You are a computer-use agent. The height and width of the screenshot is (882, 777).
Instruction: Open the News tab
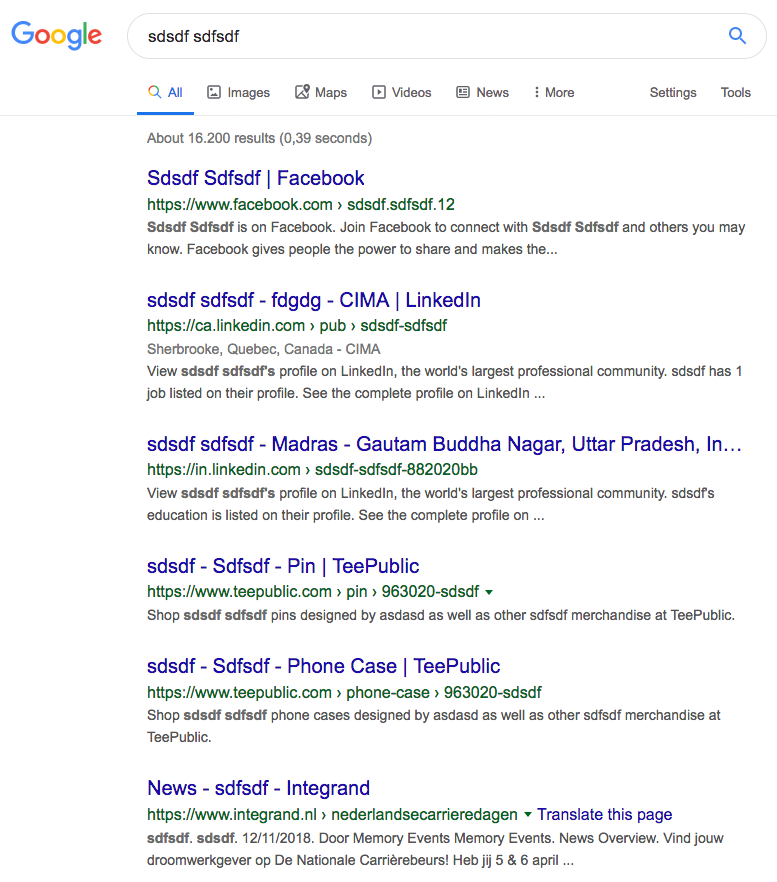(482, 92)
